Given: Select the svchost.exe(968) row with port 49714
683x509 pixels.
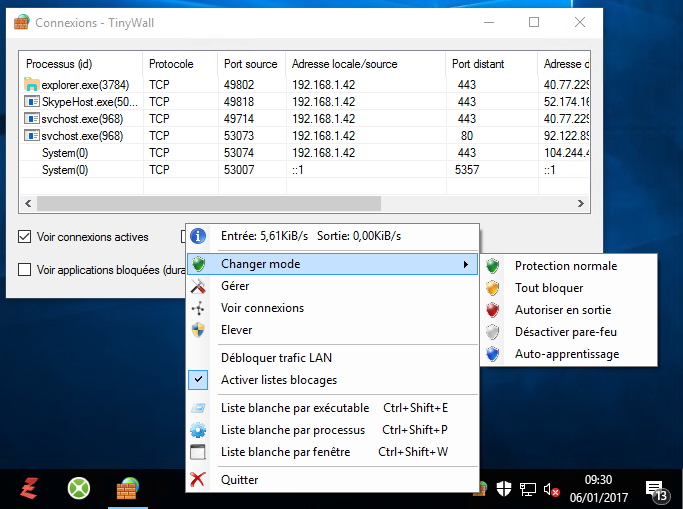Looking at the screenshot, I should tap(305, 118).
